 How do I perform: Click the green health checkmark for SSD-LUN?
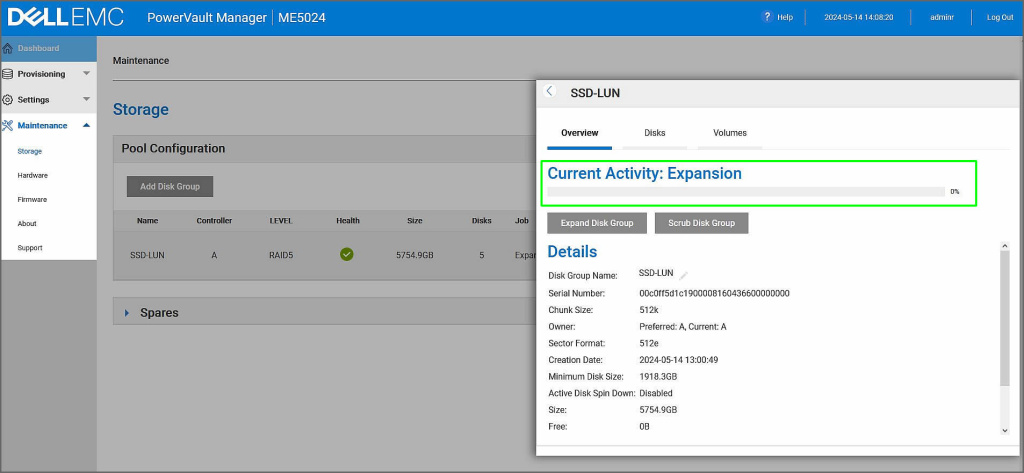tap(347, 255)
